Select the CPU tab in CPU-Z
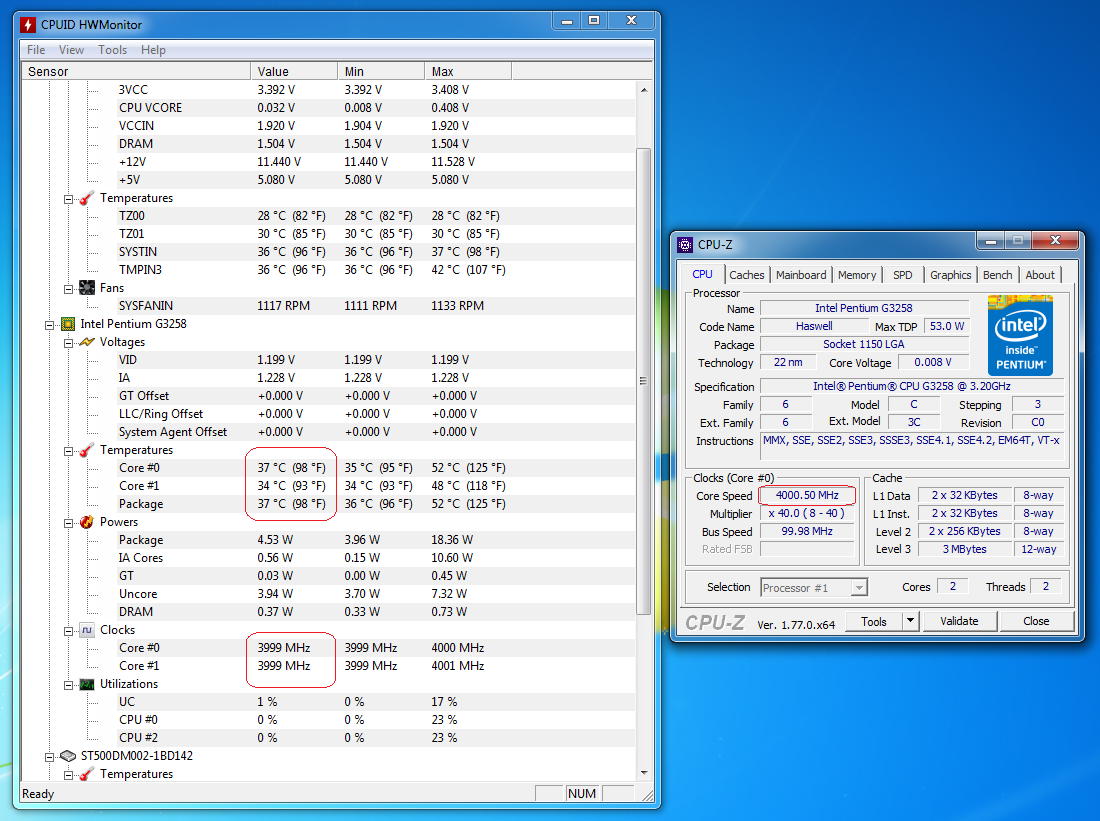Viewport: 1100px width, 821px height. tap(702, 274)
